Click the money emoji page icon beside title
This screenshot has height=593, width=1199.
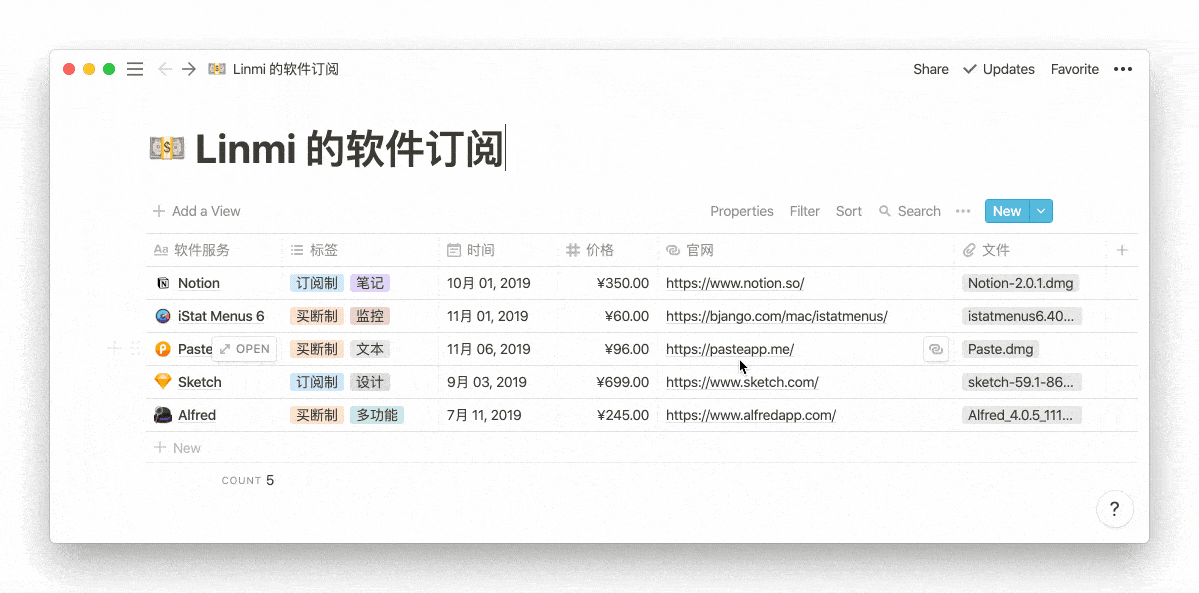click(x=167, y=148)
